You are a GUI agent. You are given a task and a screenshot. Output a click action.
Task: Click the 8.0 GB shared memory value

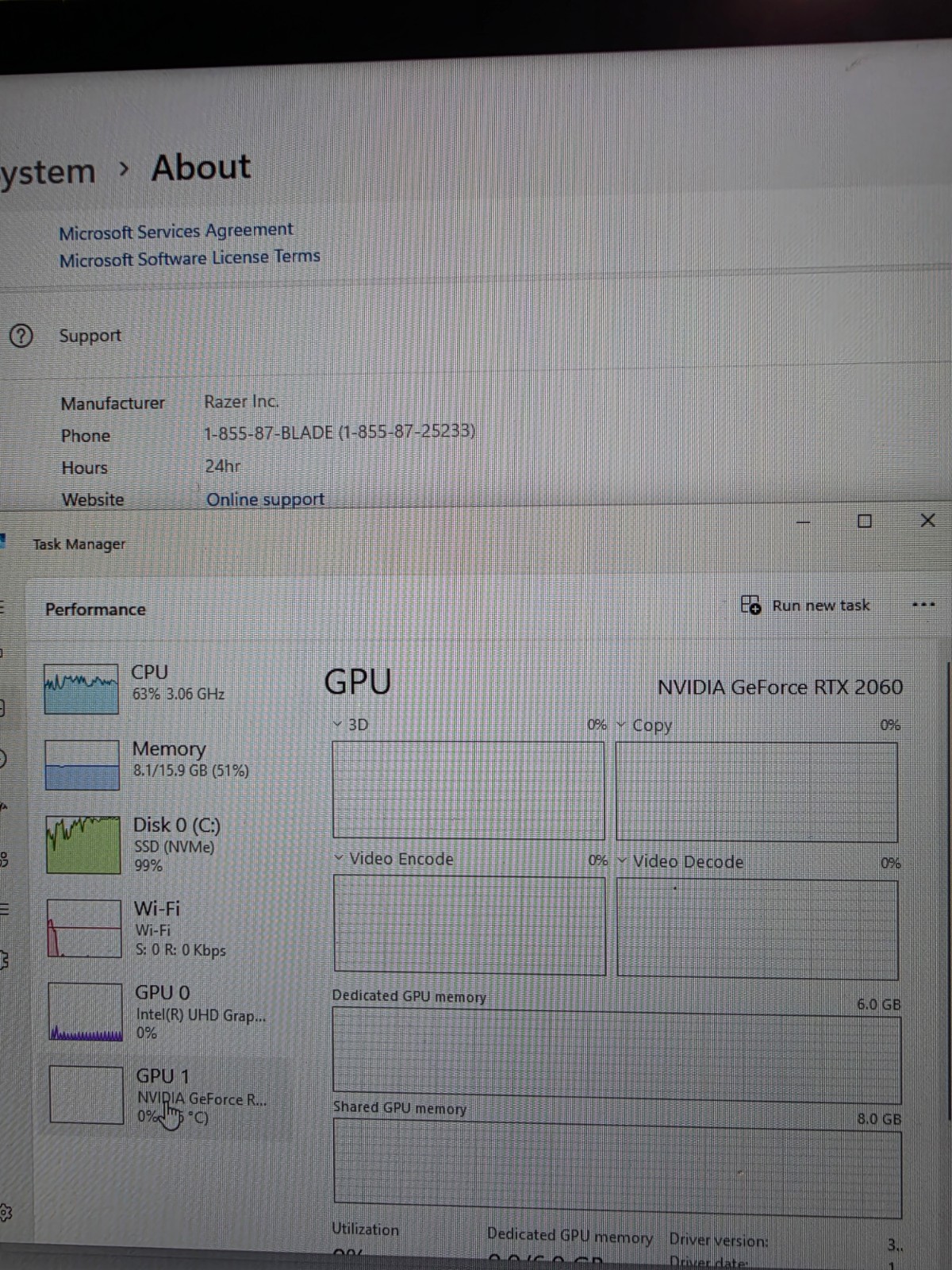[x=879, y=1119]
